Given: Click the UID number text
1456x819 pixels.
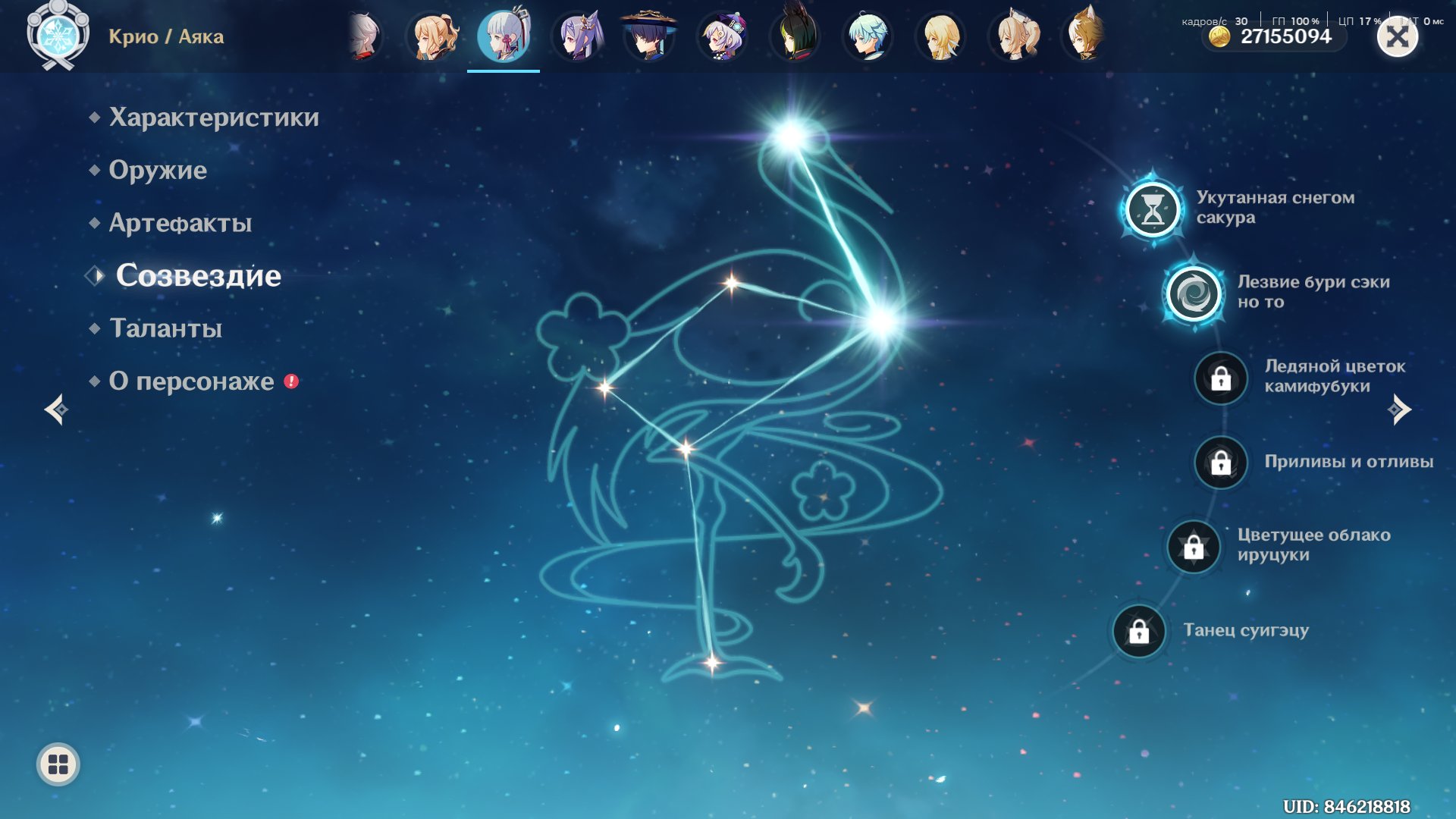Looking at the screenshot, I should [x=1346, y=806].
